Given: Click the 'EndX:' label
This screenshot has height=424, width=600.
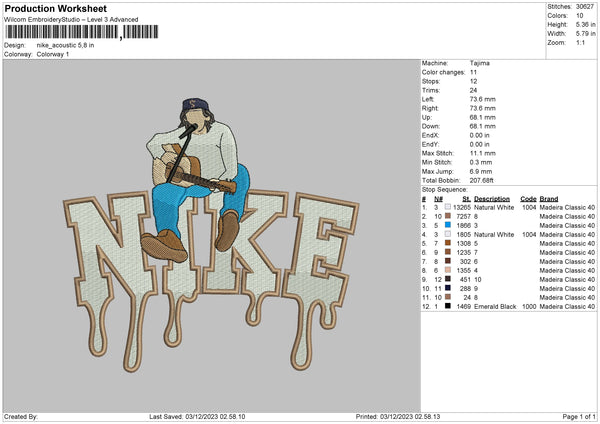Looking at the screenshot, I should point(430,135).
